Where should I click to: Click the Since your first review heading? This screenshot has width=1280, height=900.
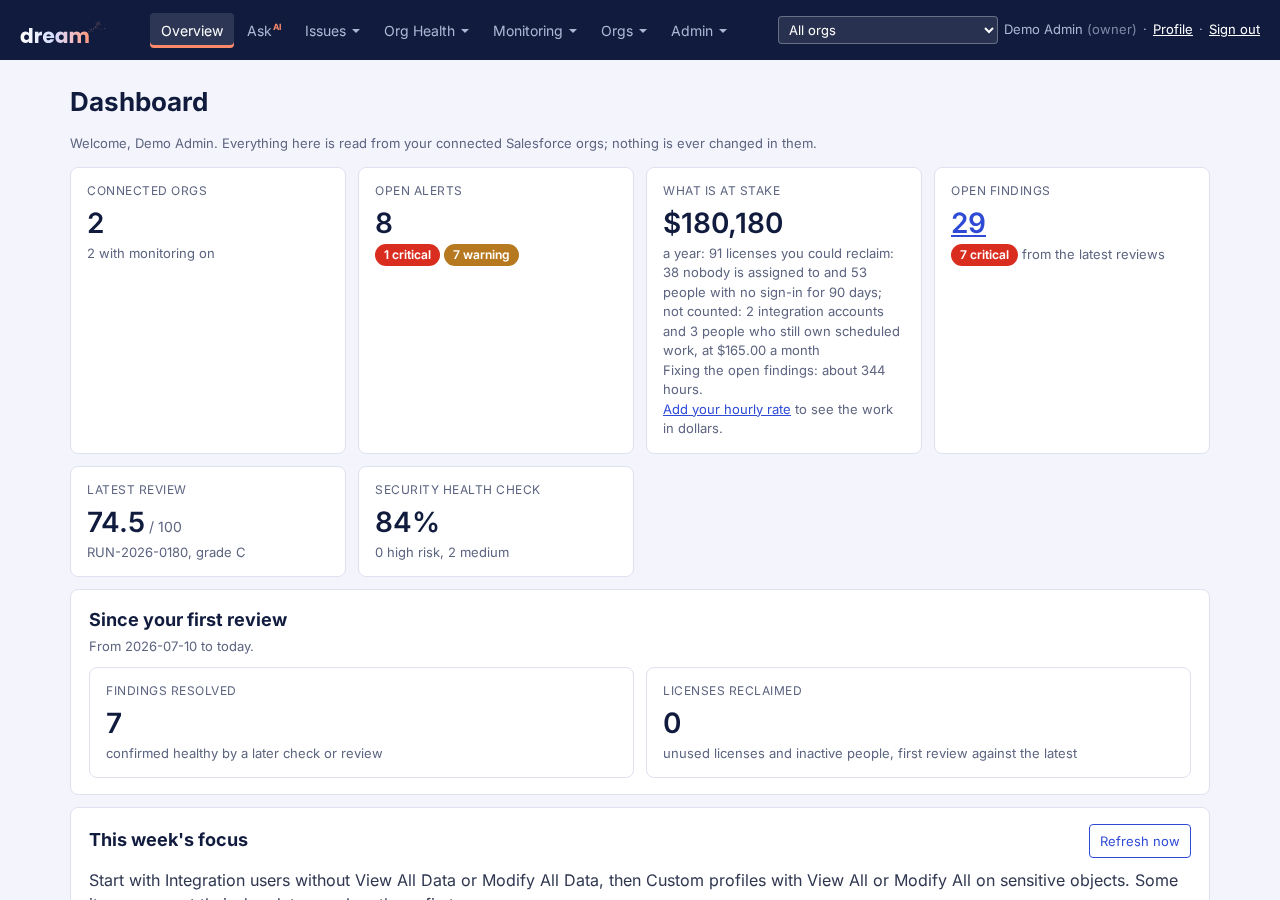pyautogui.click(x=188, y=620)
